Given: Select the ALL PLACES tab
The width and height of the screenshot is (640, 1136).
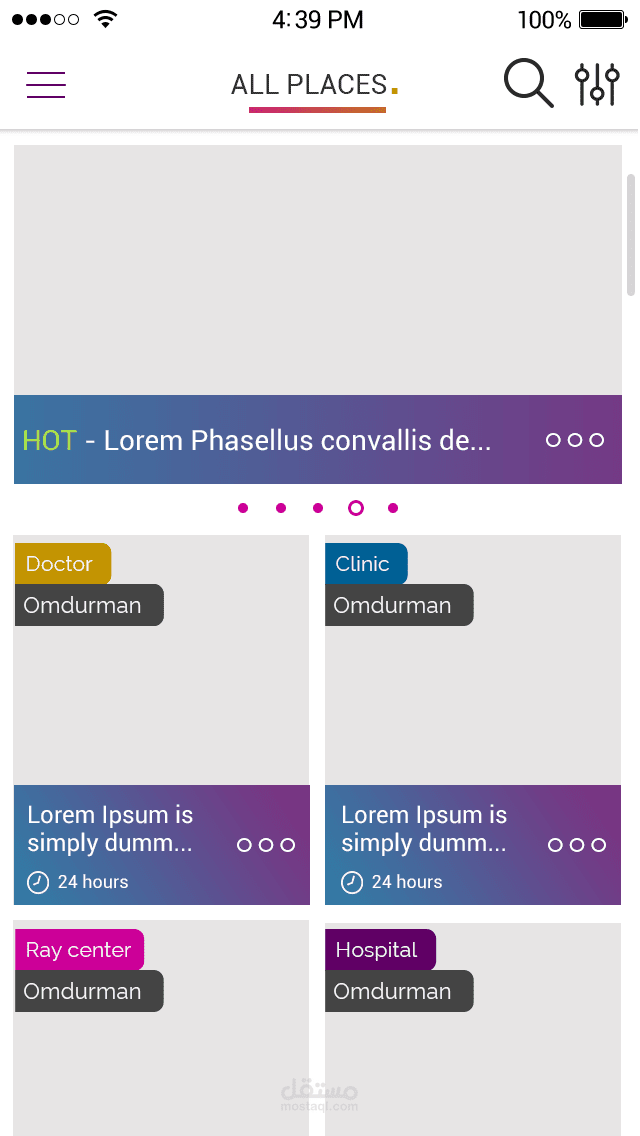Looking at the screenshot, I should (309, 86).
